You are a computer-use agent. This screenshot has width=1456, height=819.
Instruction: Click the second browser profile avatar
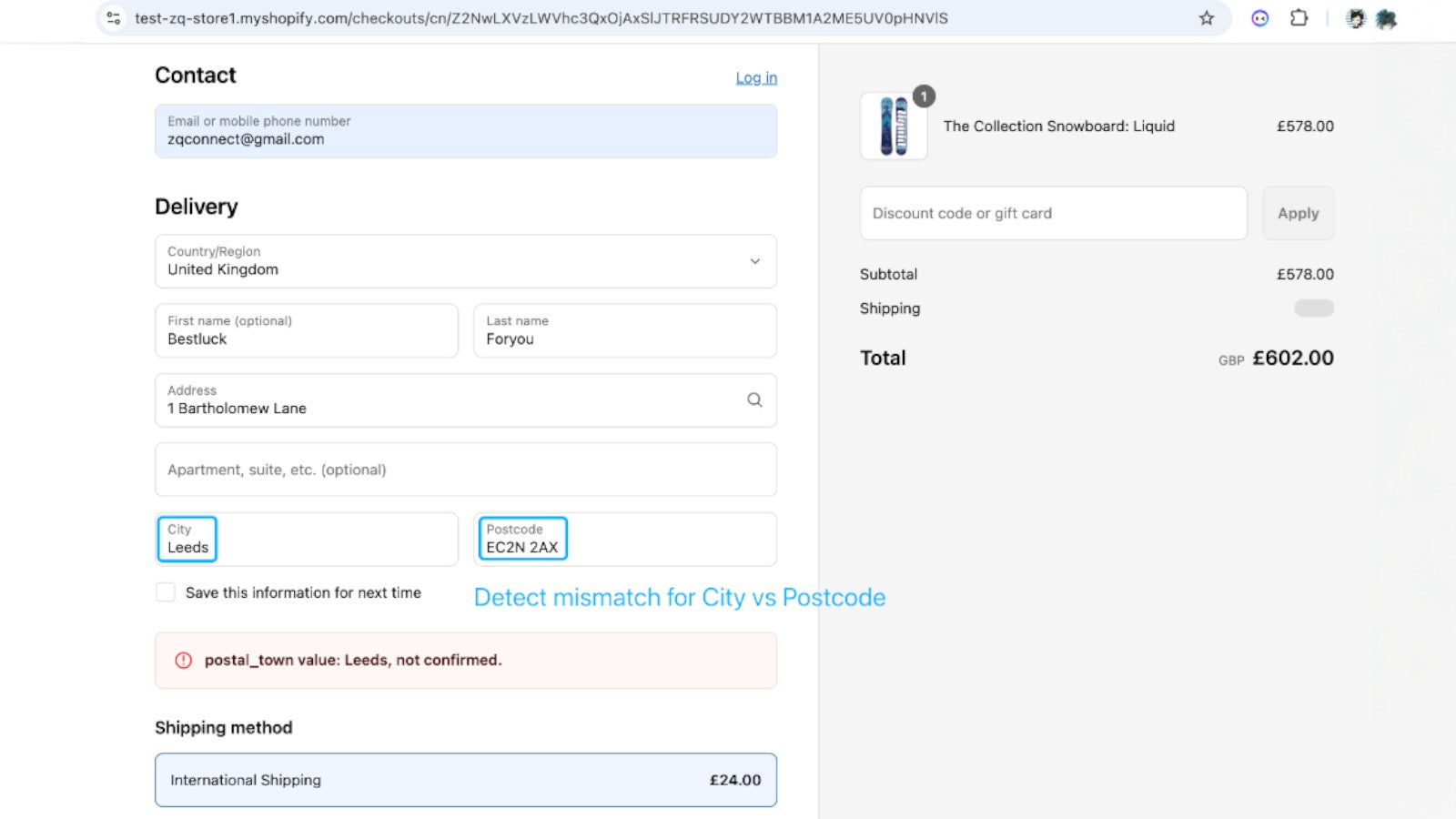pos(1388,17)
